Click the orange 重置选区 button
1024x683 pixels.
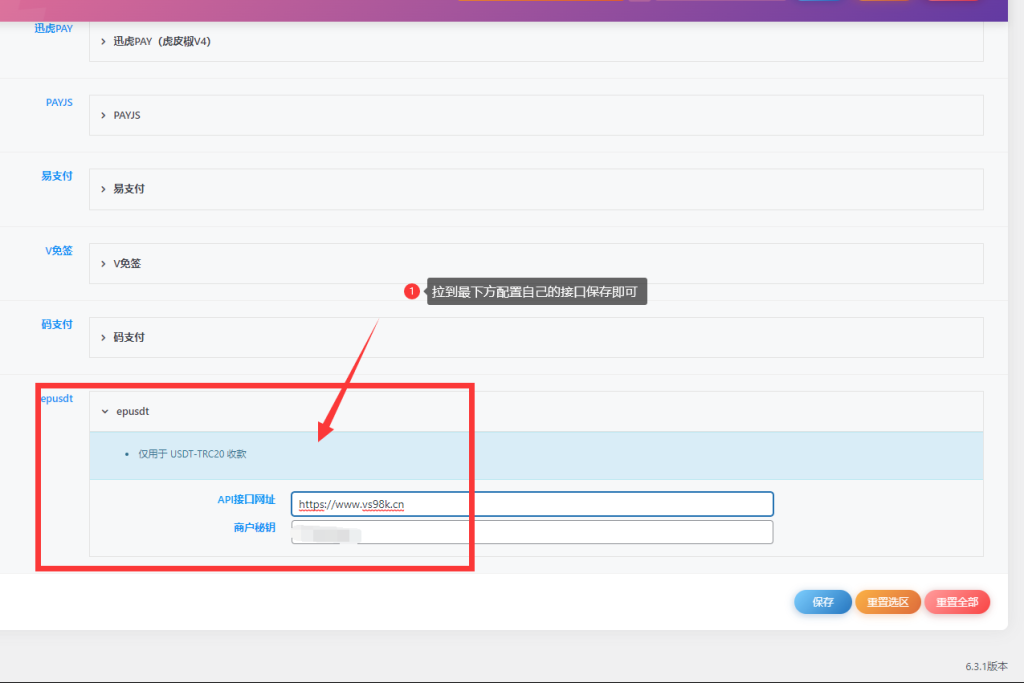point(887,602)
